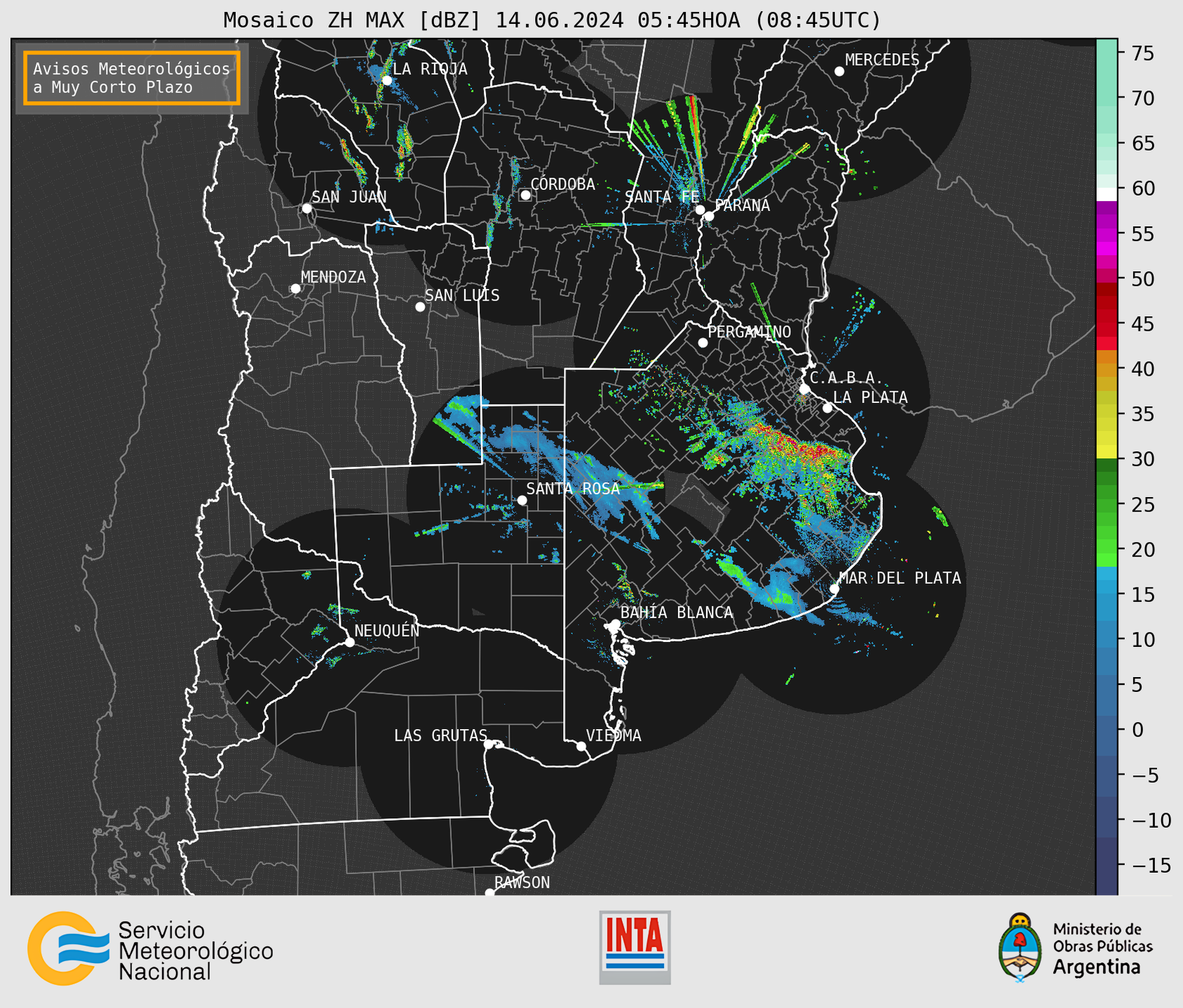1183x1008 pixels.
Task: Click the white 60 dBZ color band
Action: coord(1107,194)
